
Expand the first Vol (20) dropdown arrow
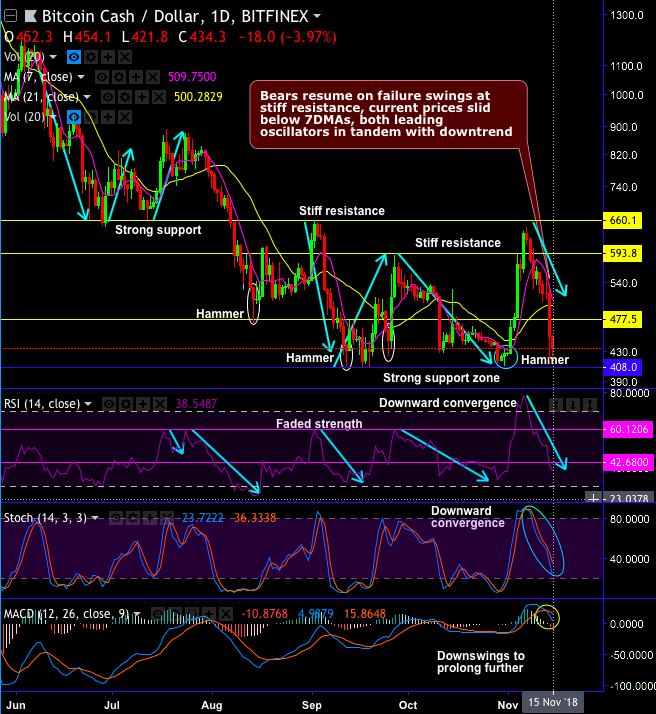(x=53, y=57)
